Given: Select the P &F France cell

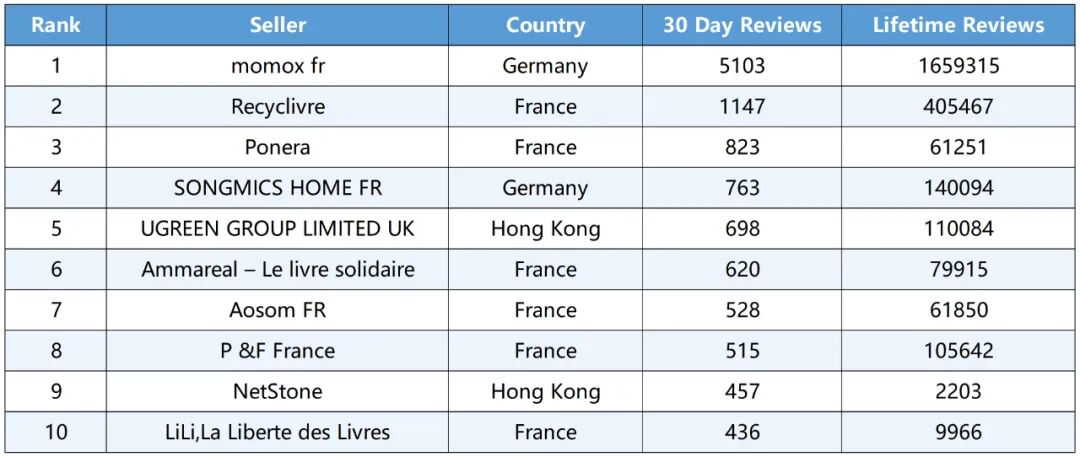Looking at the screenshot, I should pyautogui.click(x=278, y=351).
